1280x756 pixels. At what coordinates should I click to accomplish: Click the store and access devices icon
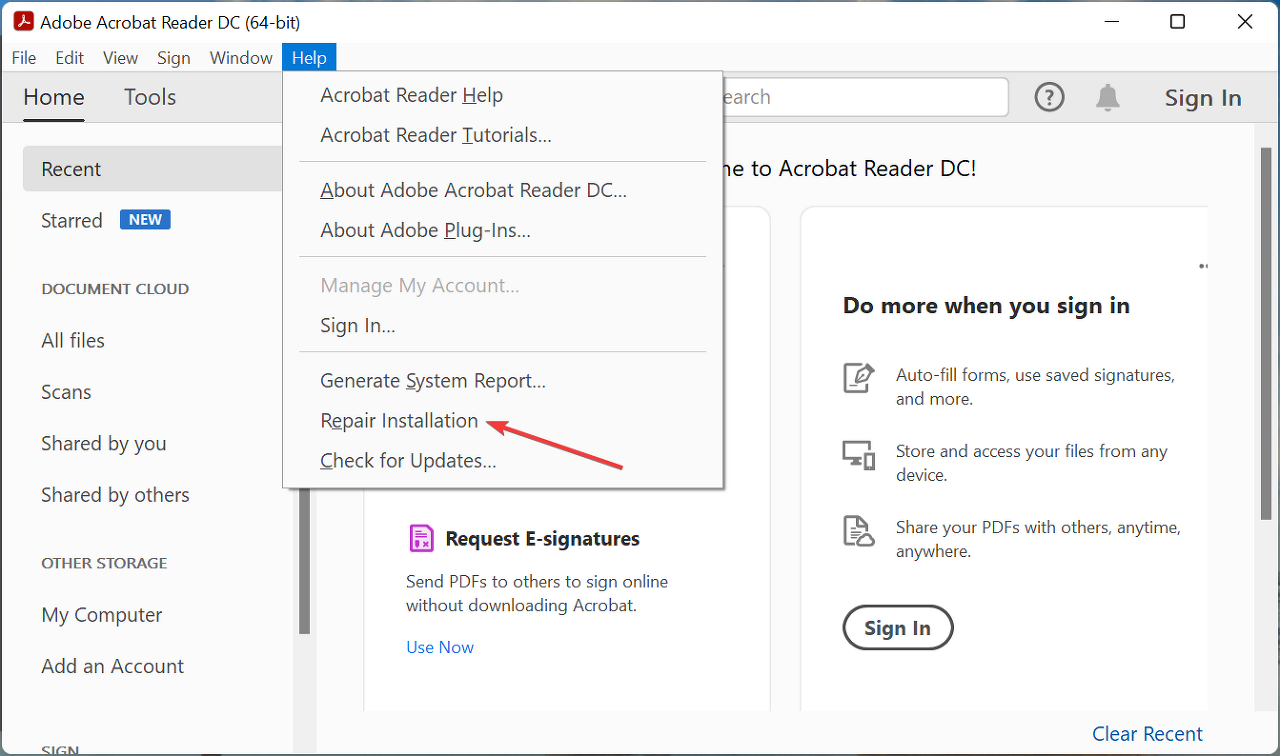(859, 455)
